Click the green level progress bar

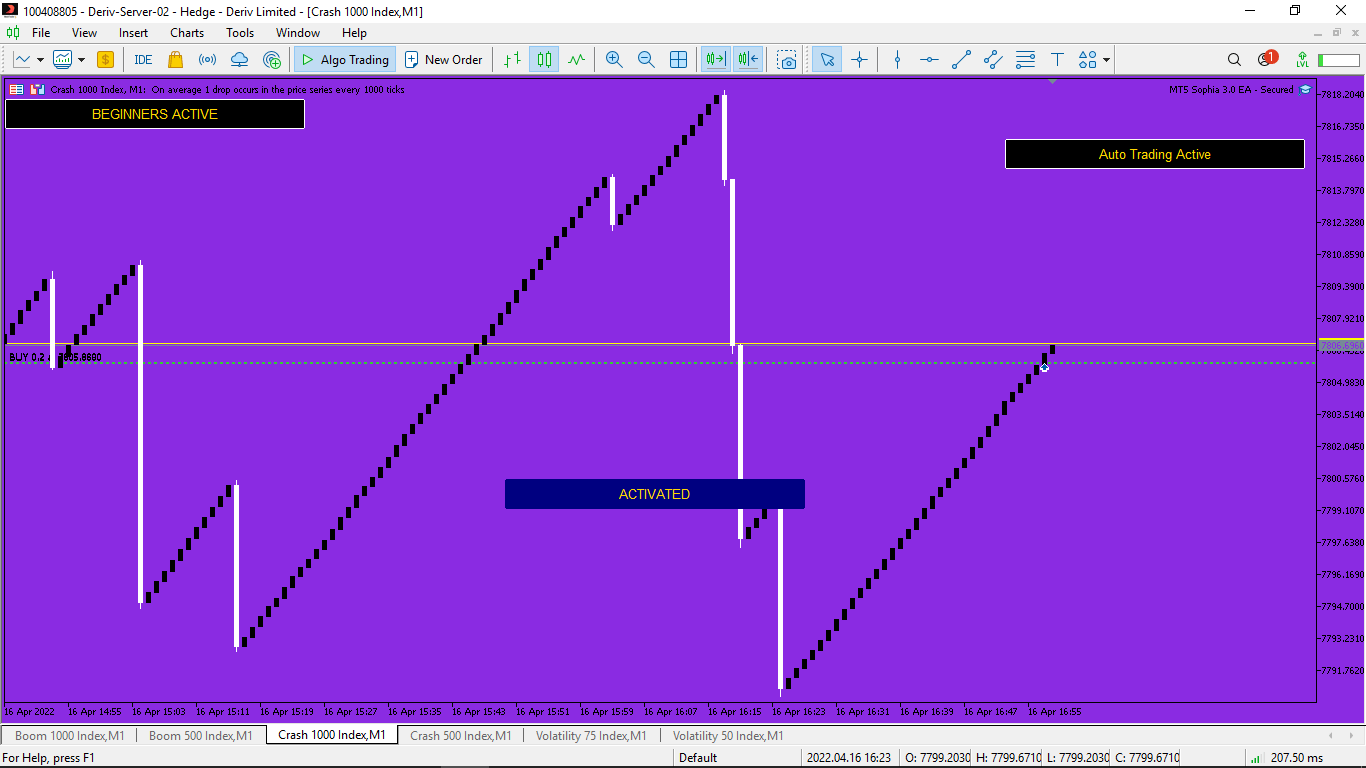1338,61
